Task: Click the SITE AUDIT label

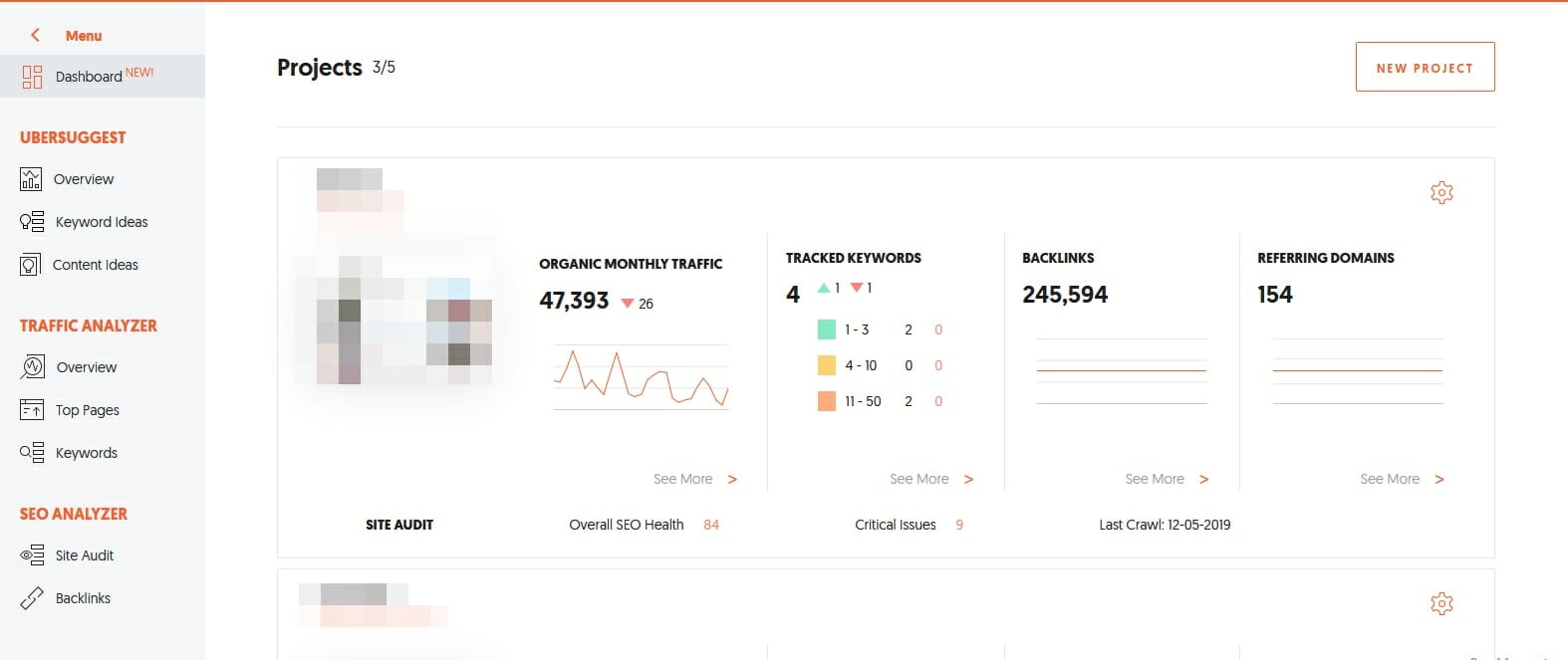Action: click(399, 525)
